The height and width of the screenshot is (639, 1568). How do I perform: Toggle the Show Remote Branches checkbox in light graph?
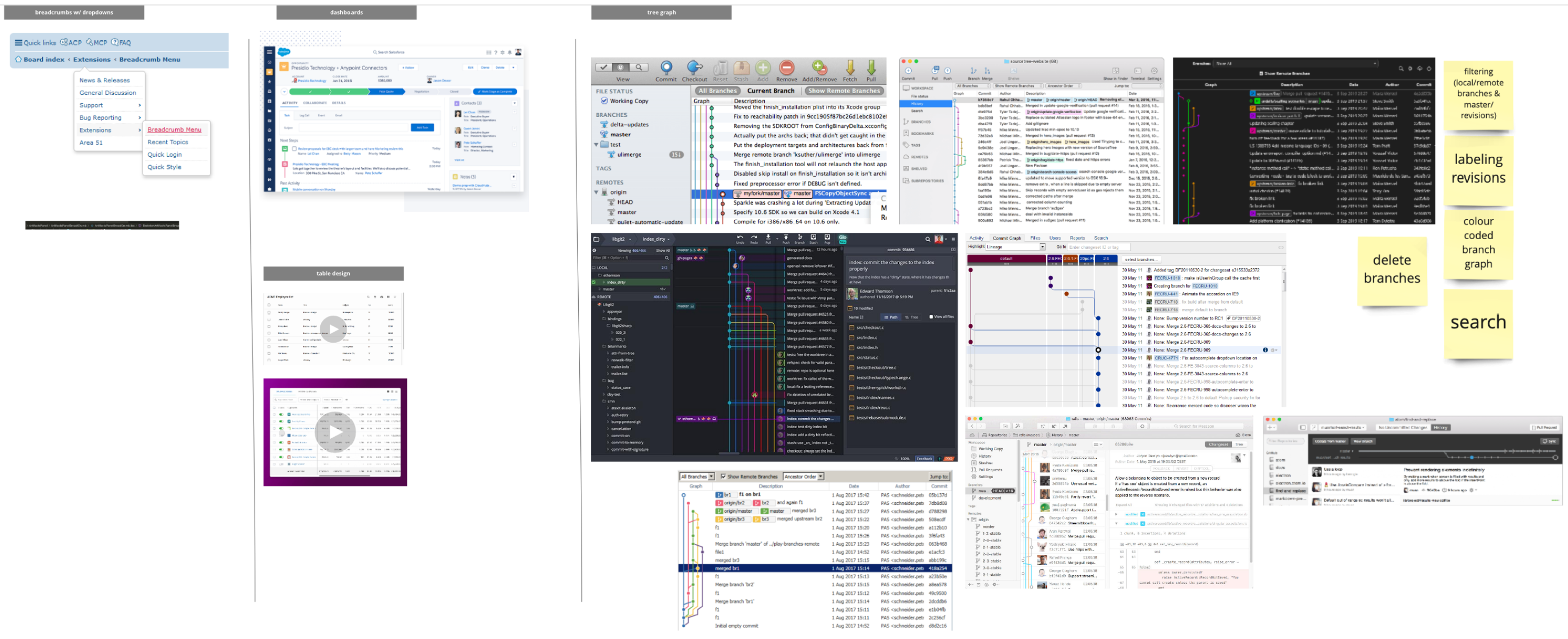coord(723,476)
